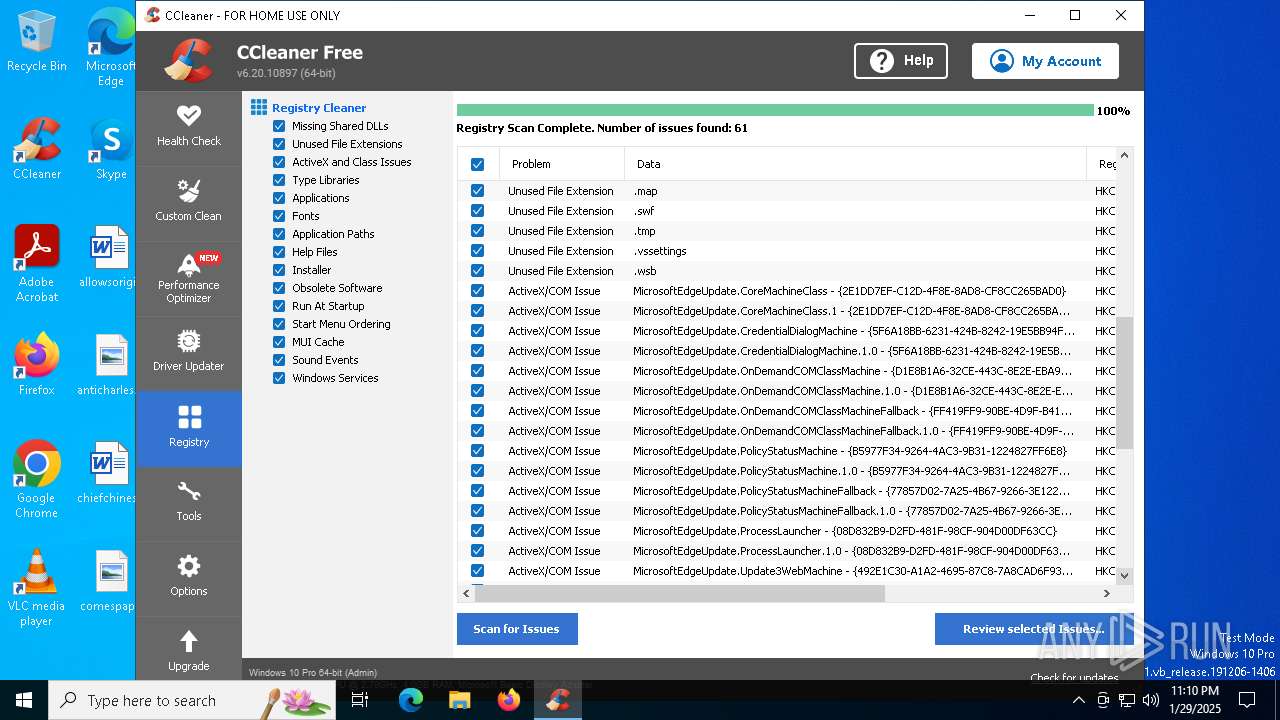The width and height of the screenshot is (1280, 720).
Task: Click the volume tray icon
Action: [x=1151, y=700]
